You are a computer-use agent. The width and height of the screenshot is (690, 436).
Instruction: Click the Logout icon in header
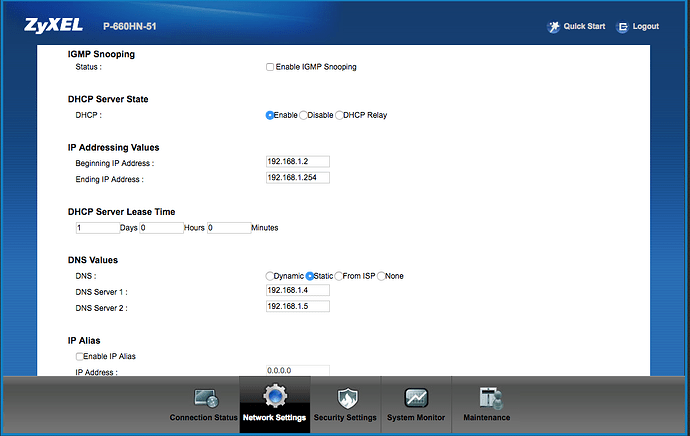click(x=624, y=26)
